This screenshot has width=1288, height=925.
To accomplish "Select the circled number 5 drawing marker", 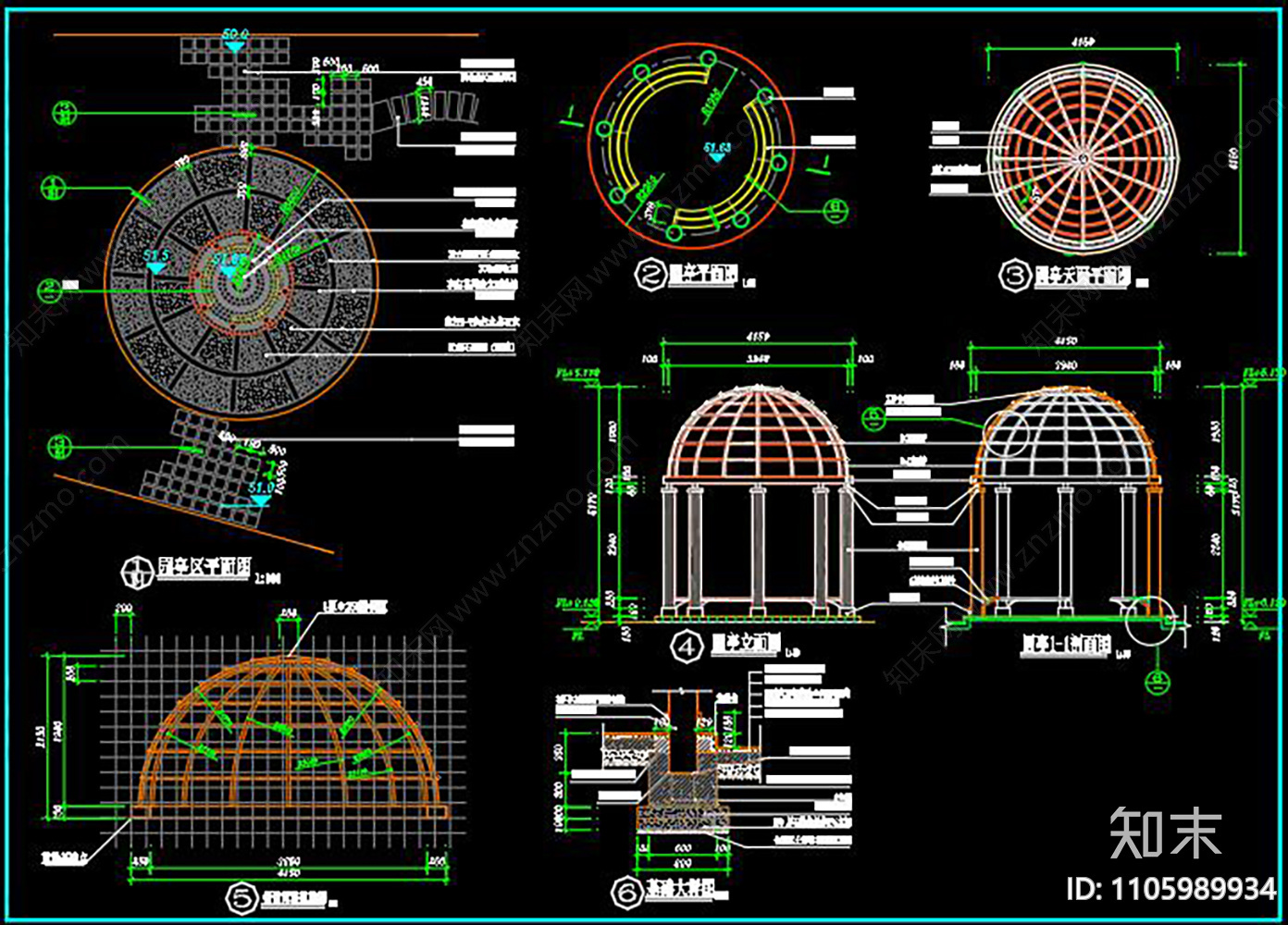I will pyautogui.click(x=241, y=897).
